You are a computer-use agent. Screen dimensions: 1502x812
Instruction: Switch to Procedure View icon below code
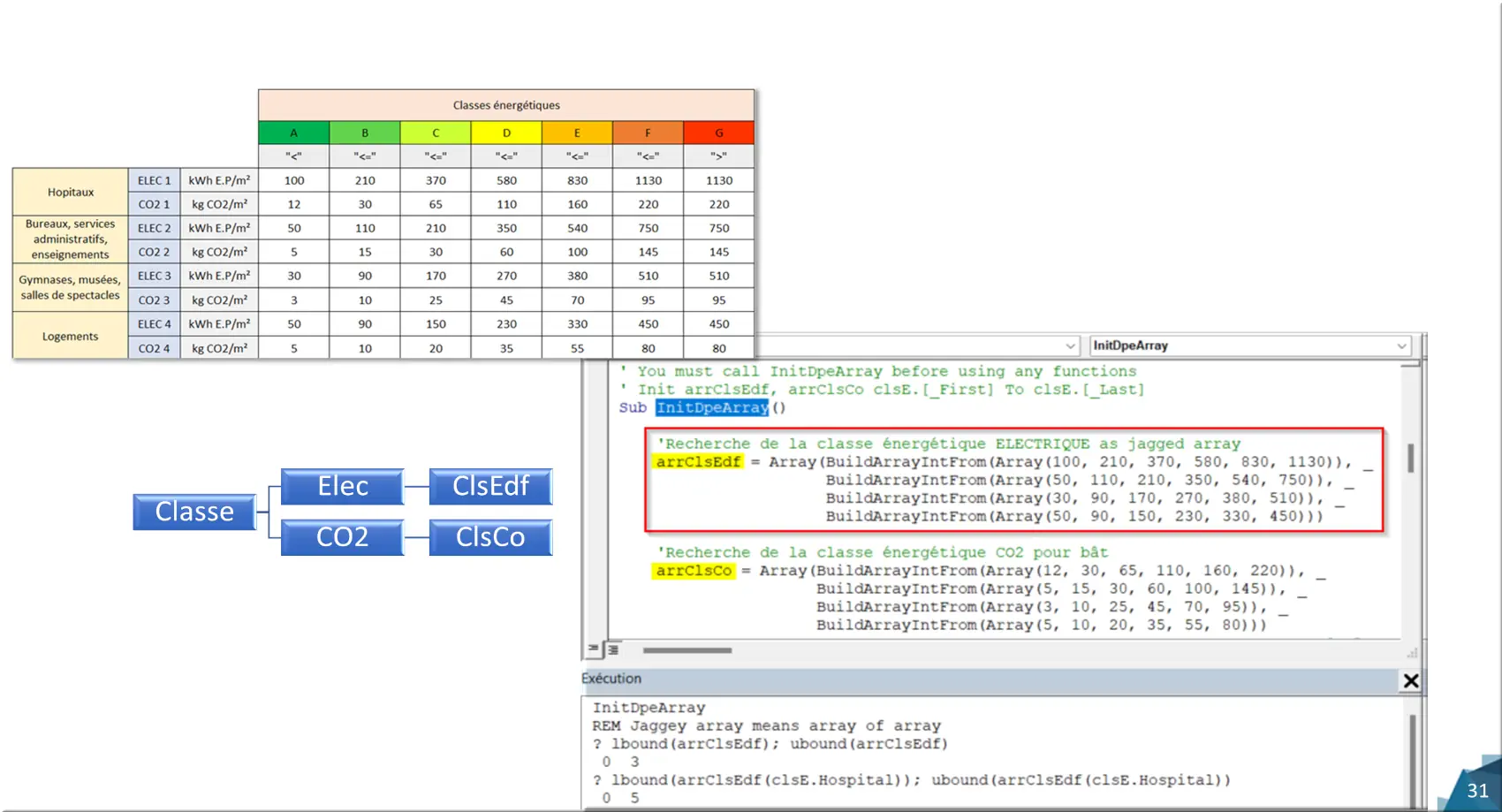594,649
